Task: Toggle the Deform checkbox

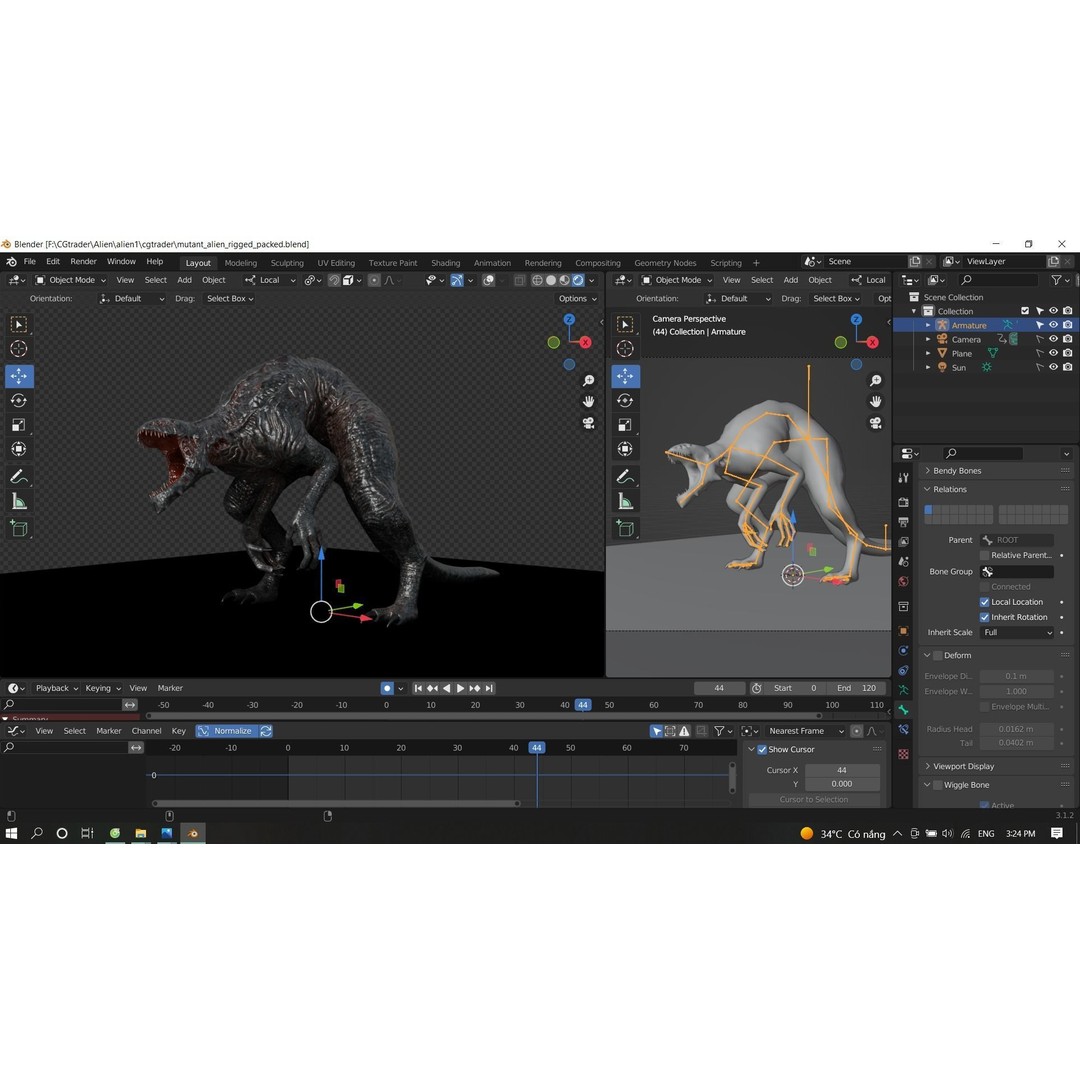Action: click(x=937, y=655)
